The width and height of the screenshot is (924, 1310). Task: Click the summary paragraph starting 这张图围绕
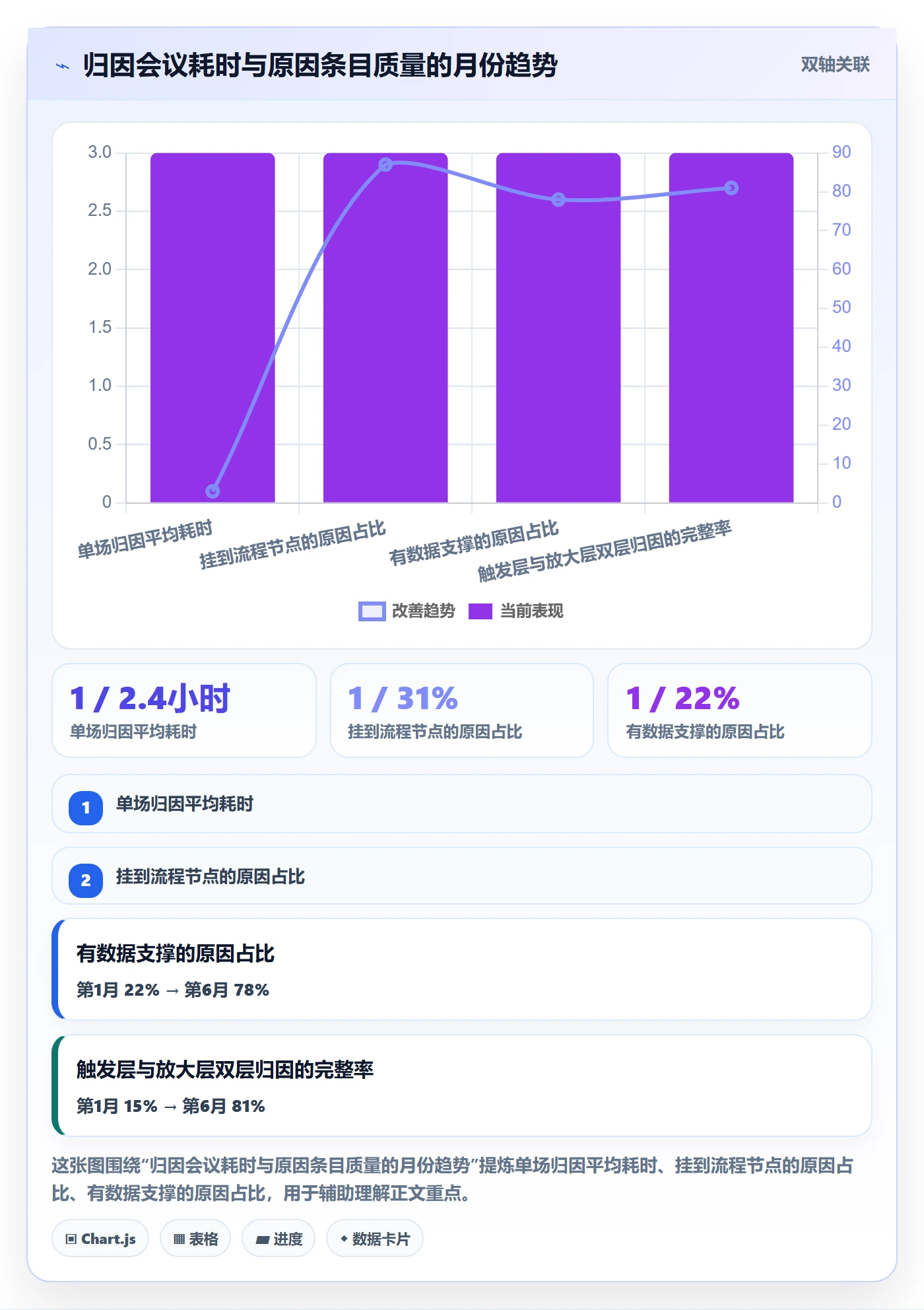point(453,1179)
